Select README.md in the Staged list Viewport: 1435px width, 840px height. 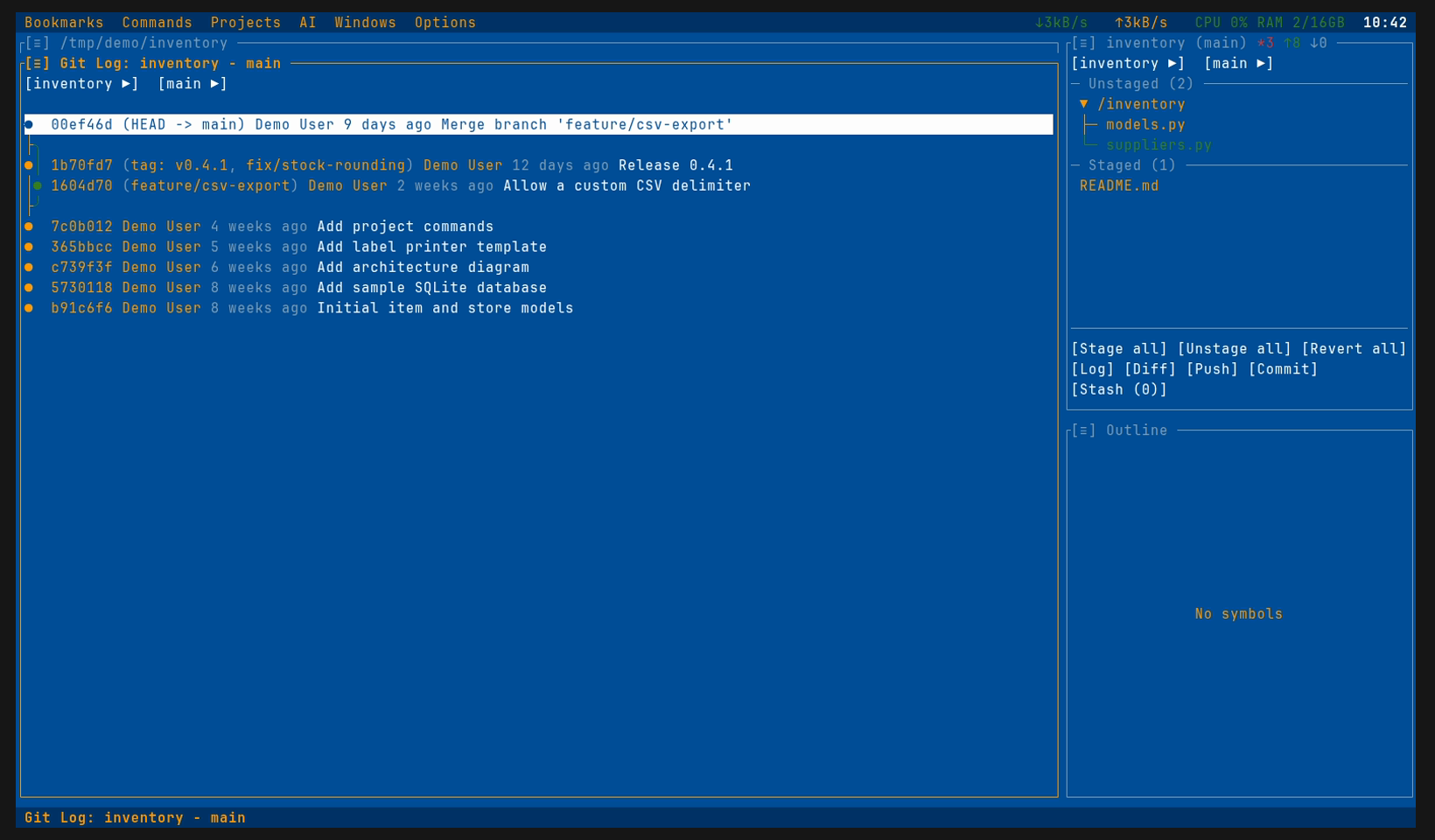pos(1119,185)
